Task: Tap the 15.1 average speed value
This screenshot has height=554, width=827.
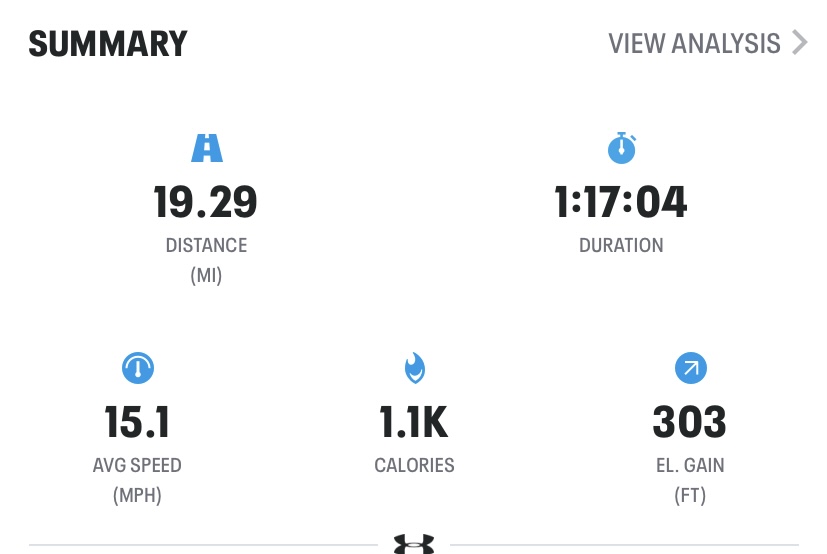Action: (x=137, y=422)
